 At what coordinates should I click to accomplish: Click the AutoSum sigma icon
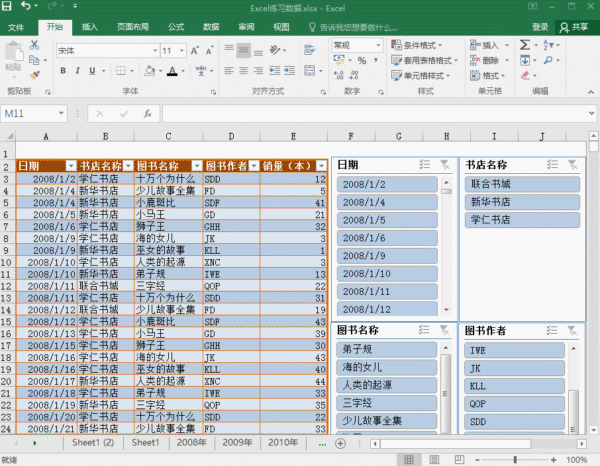click(525, 45)
